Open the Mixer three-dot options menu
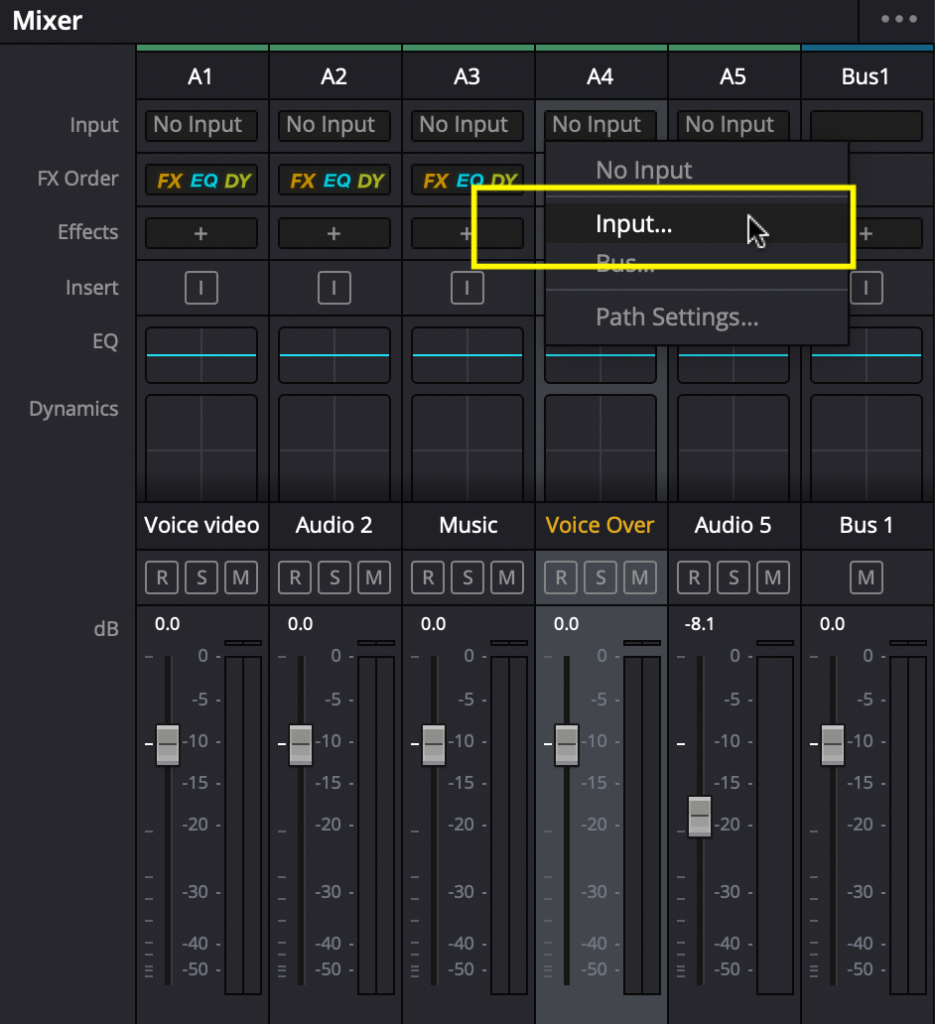Viewport: 935px width, 1024px height. [897, 20]
